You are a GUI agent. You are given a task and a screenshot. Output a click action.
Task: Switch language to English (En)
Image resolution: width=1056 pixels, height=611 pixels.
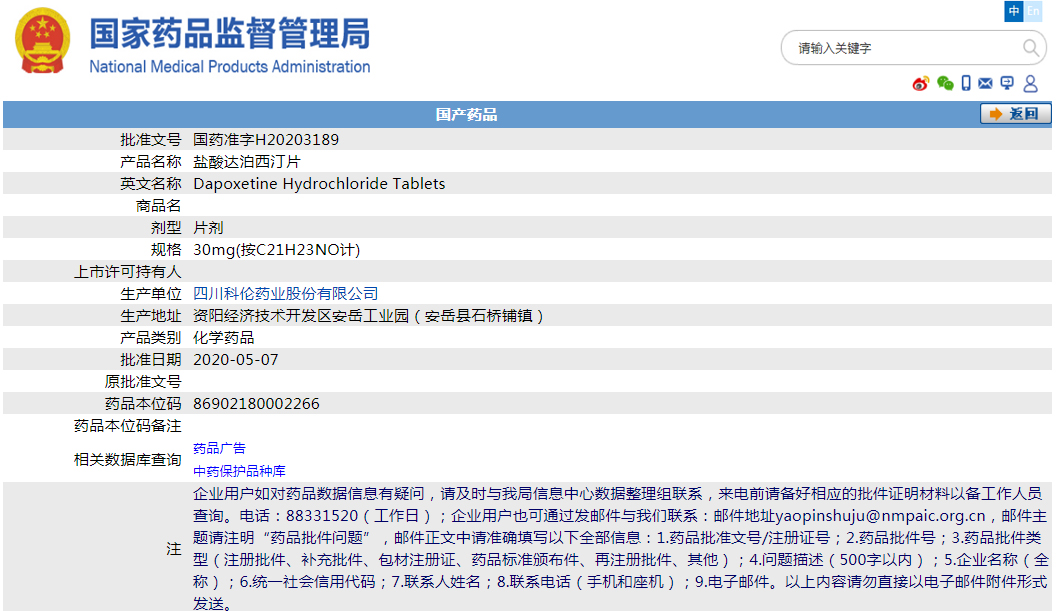point(1033,11)
